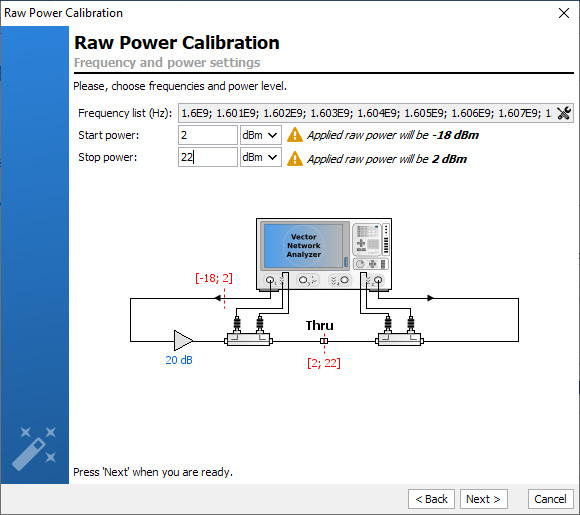The height and width of the screenshot is (515, 580).
Task: Open the Start power dBm unit dropdown
Action: coord(261,135)
